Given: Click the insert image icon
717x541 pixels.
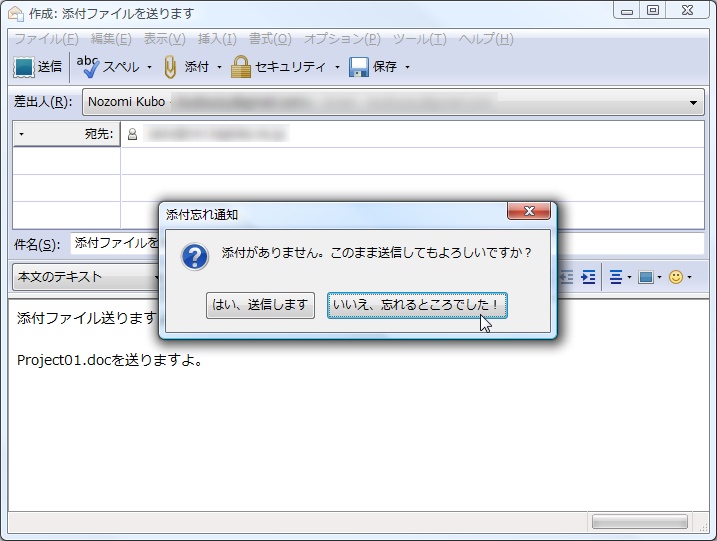Looking at the screenshot, I should [646, 277].
